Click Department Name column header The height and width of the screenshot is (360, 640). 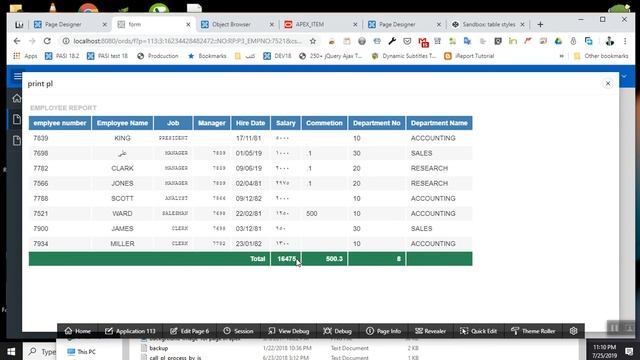[439, 123]
